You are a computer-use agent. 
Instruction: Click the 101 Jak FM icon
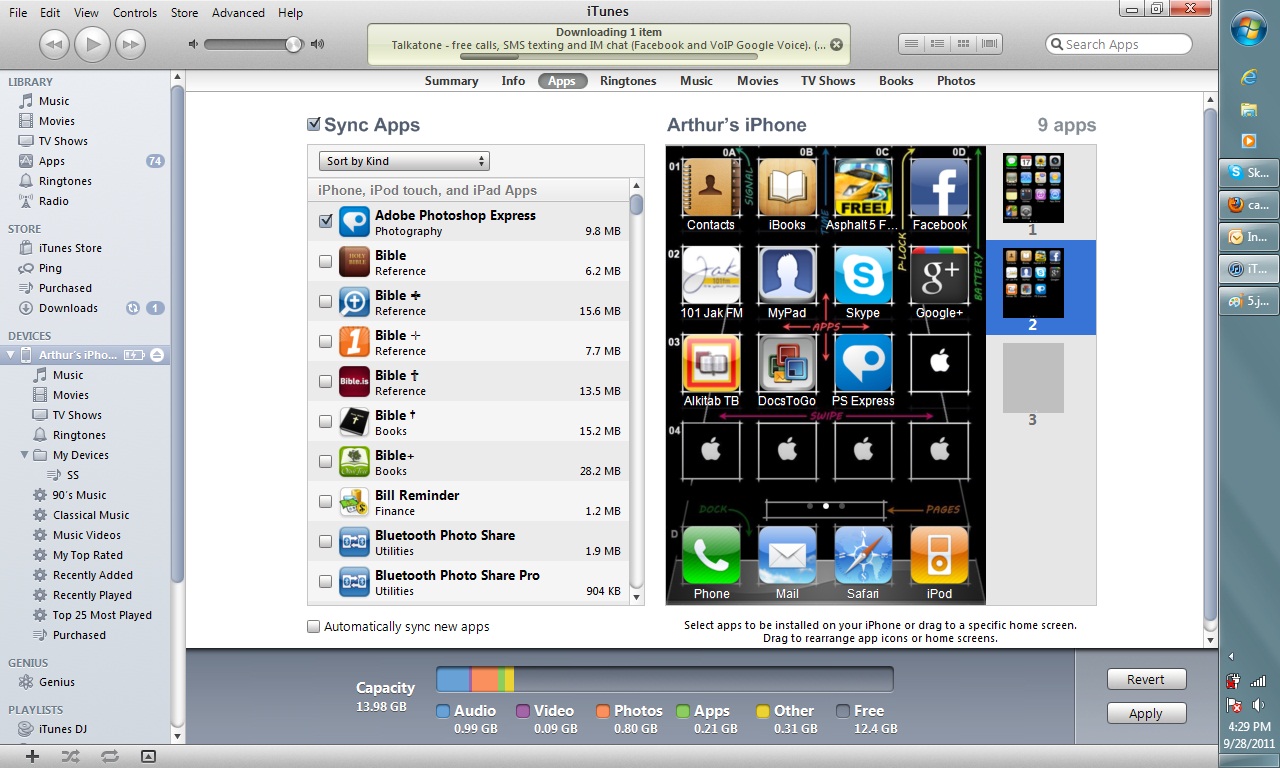coord(711,276)
